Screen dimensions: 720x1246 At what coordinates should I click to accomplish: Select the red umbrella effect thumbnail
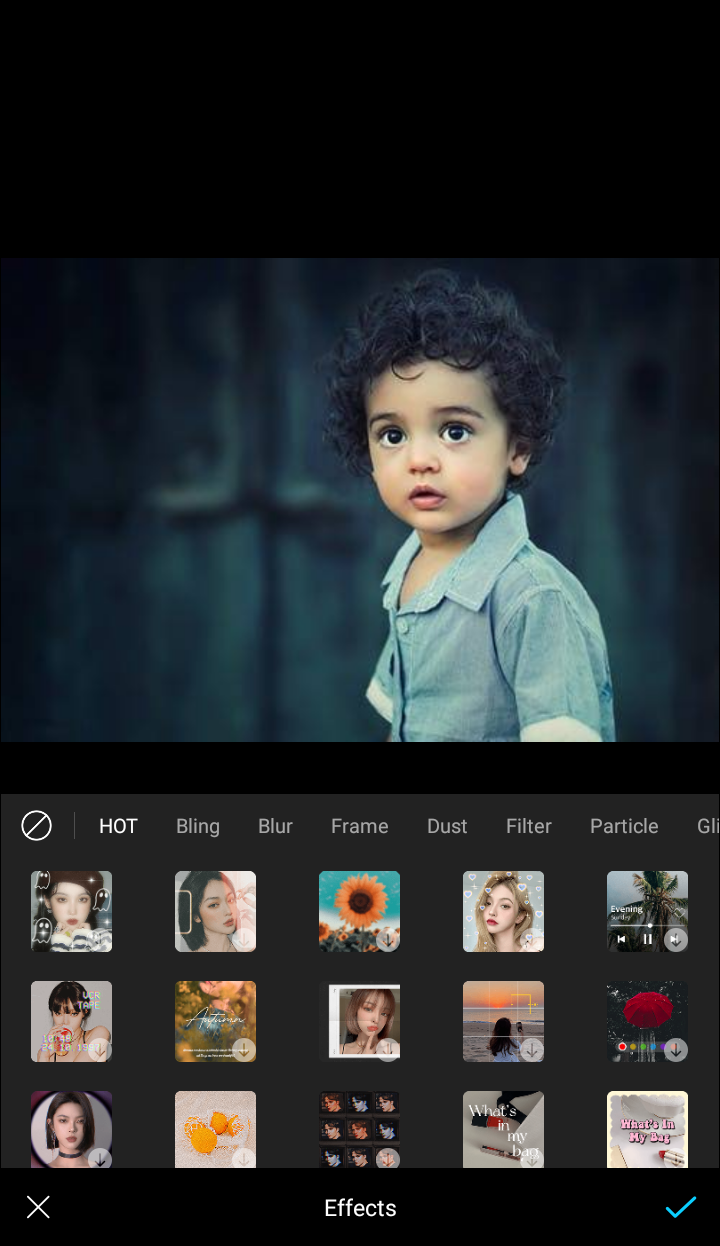[x=647, y=1021]
